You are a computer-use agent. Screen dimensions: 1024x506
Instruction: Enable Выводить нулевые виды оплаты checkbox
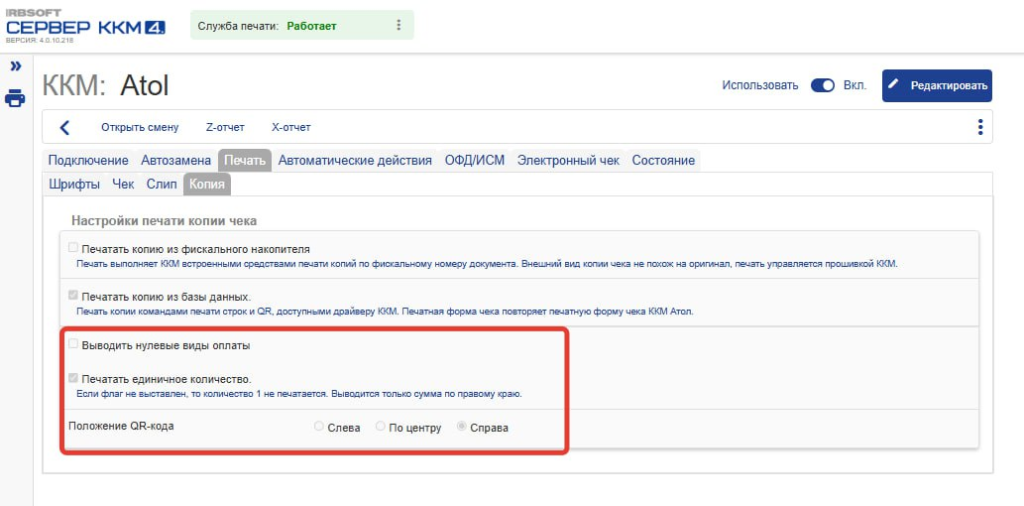pos(73,344)
